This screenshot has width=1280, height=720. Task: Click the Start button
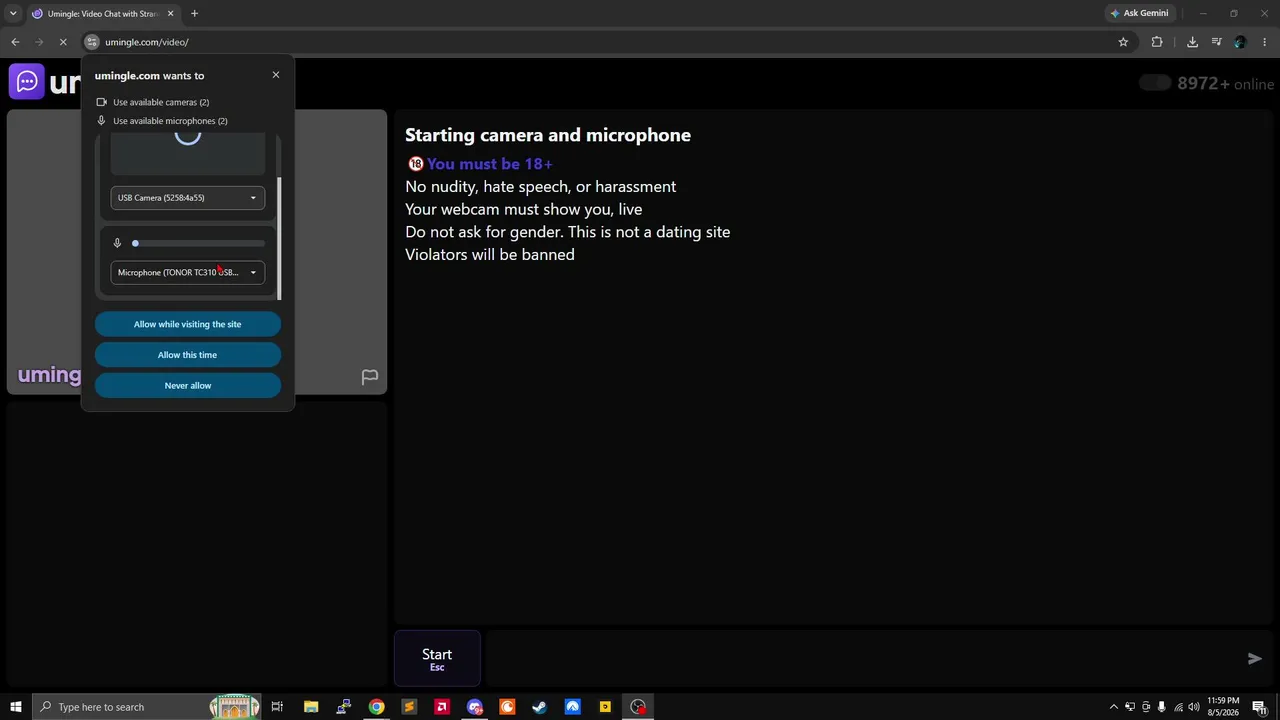(x=437, y=659)
